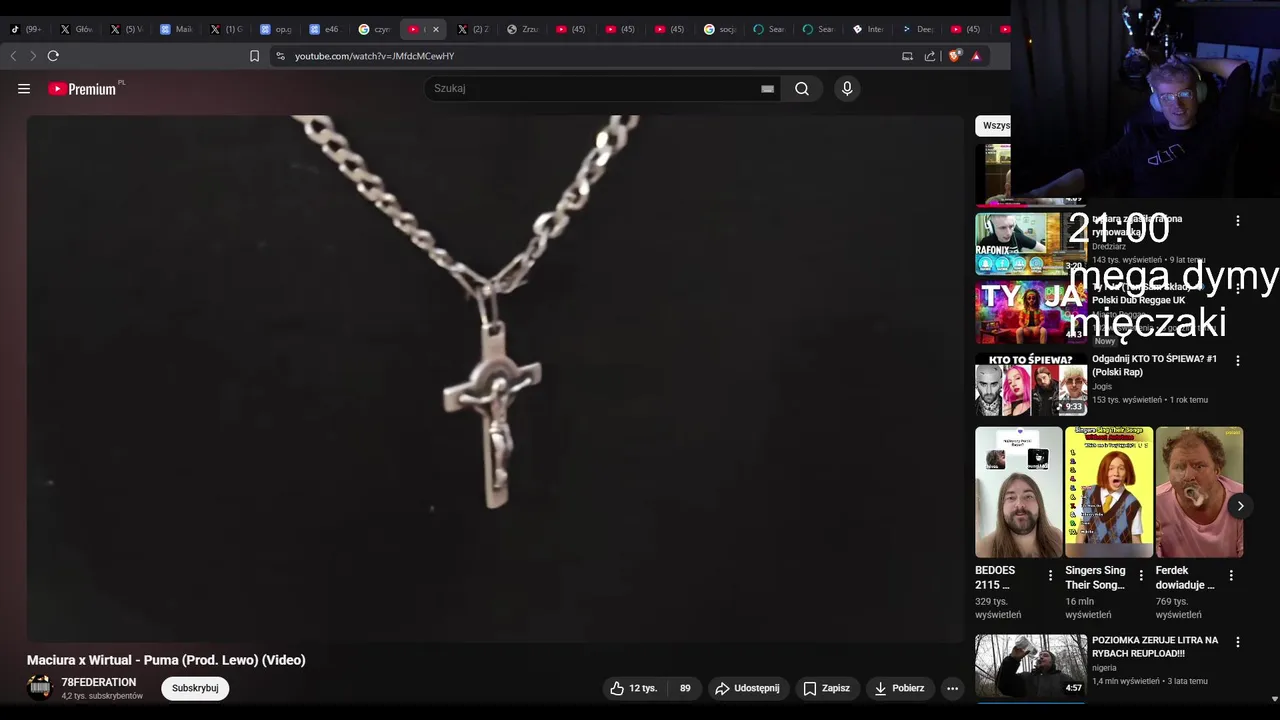Viewport: 1280px width, 720px height.
Task: Click the cast/media icon in address bar
Action: [x=907, y=56]
